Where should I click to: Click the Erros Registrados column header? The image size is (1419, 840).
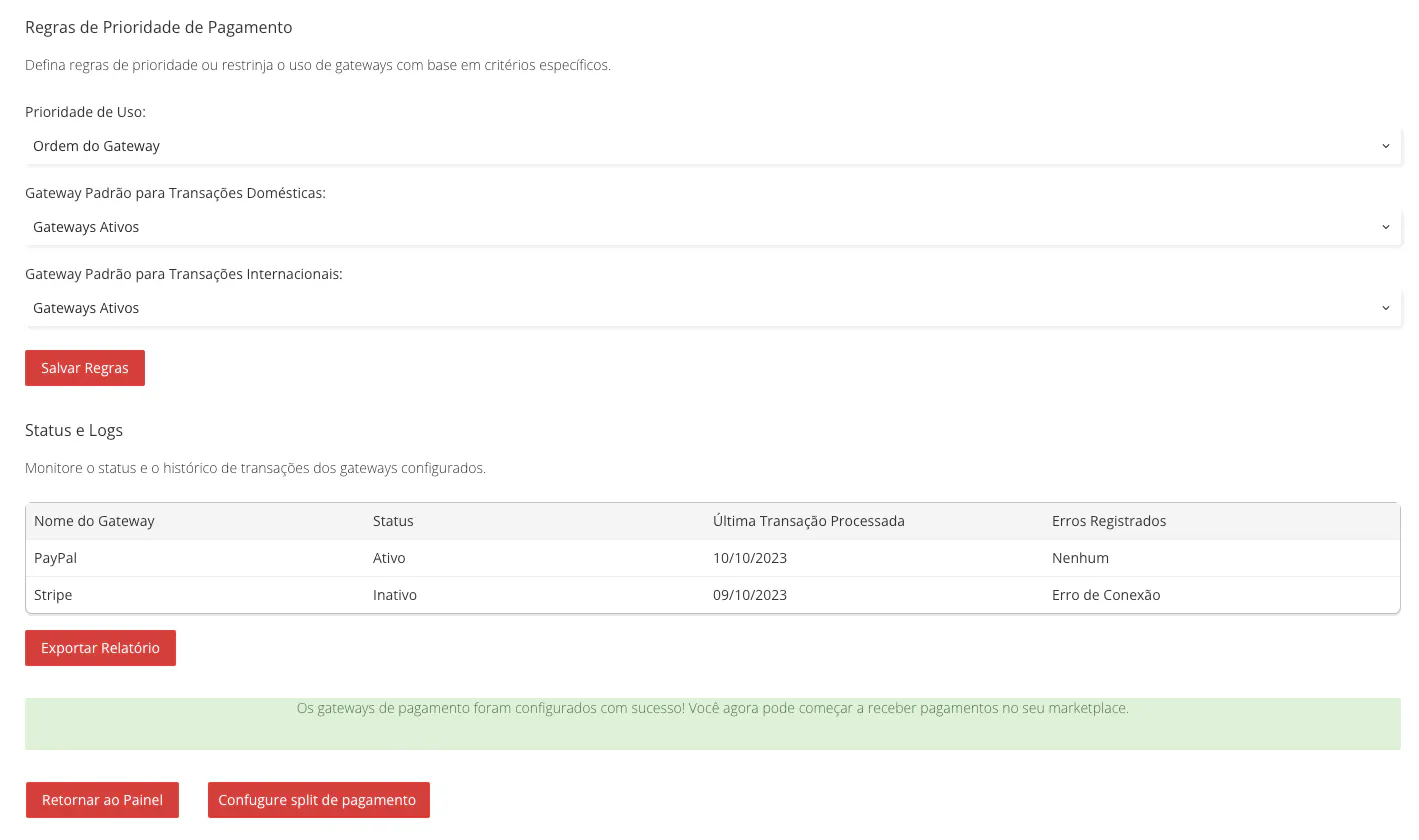(x=1109, y=521)
